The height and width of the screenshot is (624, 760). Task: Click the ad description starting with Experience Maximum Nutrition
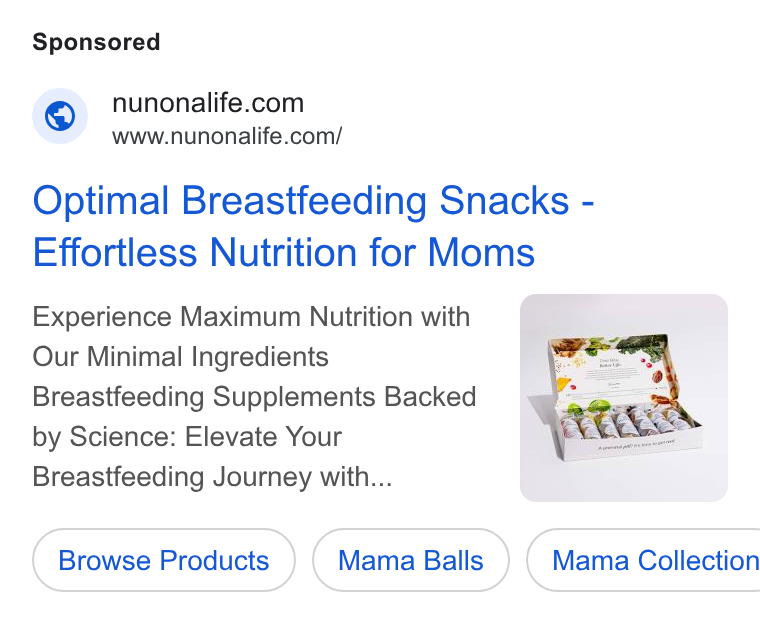[x=254, y=397]
